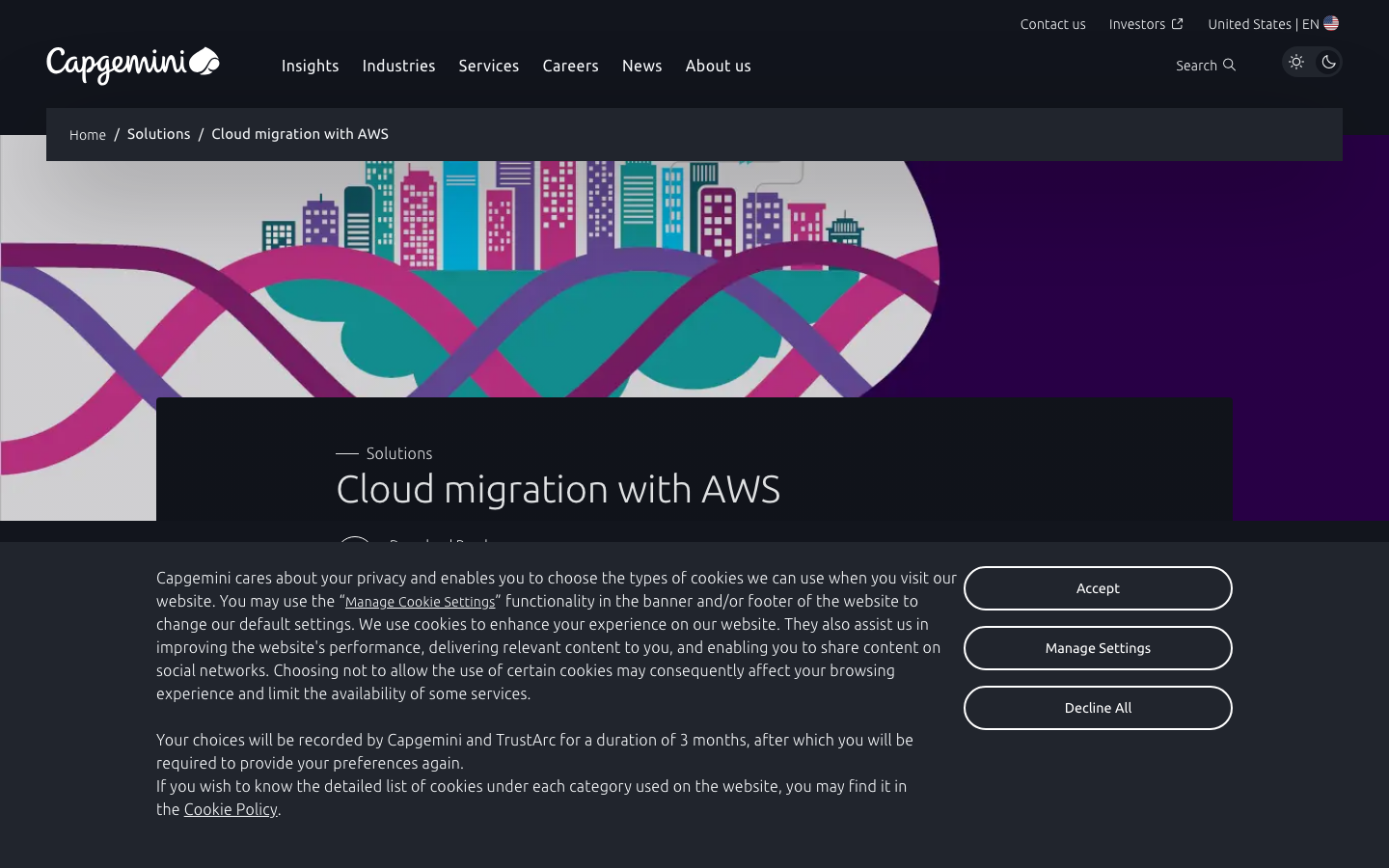Open the Industries menu
Screen dimensions: 1389x868
click(398, 66)
